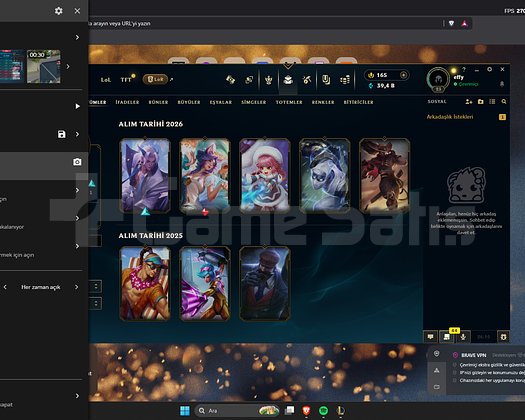Open the chat bubble icon at social panel bottom
Image resolution: width=525 pixels, height=420 pixels.
tap(431, 337)
